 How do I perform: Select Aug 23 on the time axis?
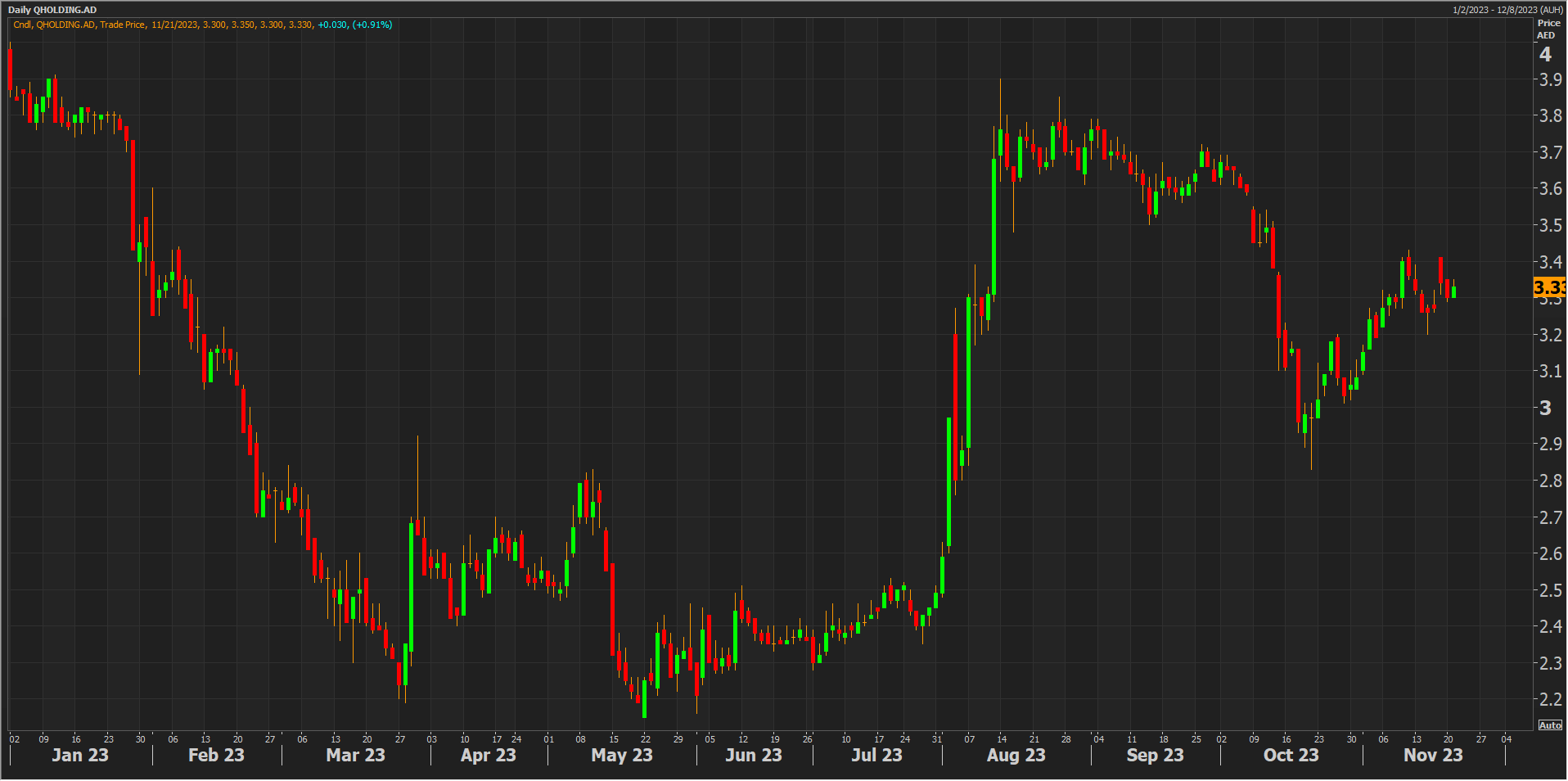pyautogui.click(x=1016, y=755)
